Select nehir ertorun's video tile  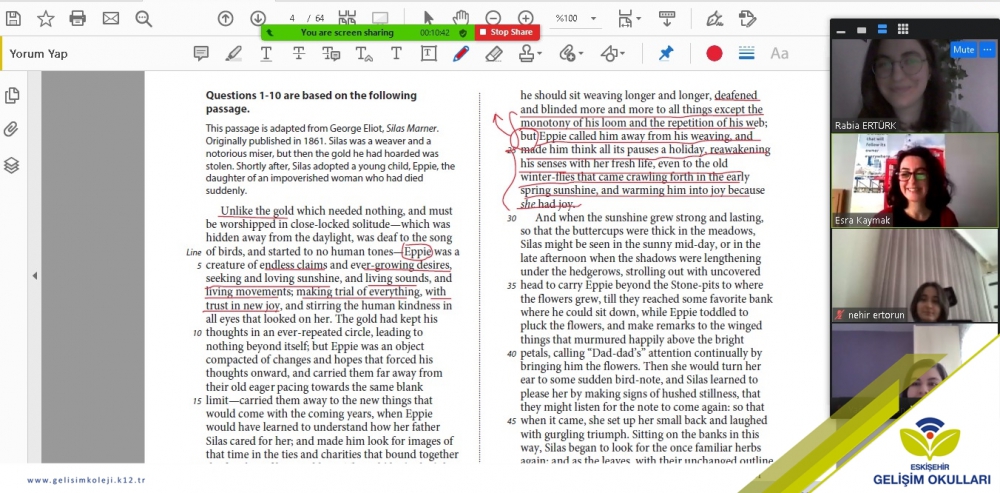(915, 276)
